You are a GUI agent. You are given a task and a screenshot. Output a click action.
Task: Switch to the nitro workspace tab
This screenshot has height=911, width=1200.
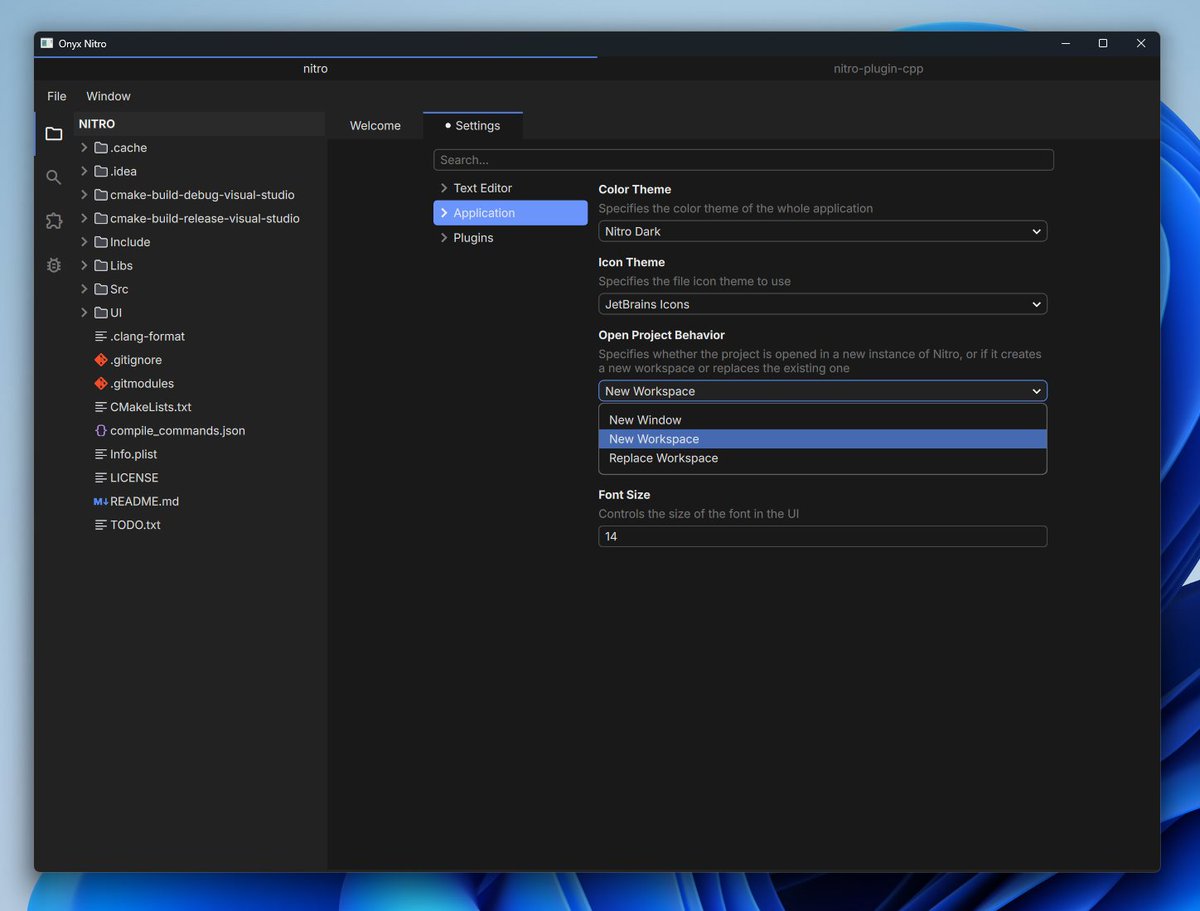[x=316, y=69]
